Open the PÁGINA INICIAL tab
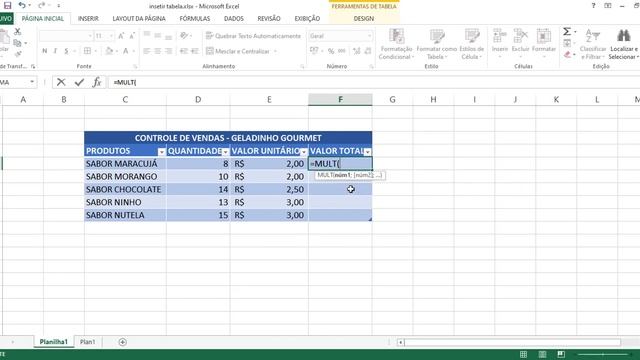This screenshot has height=360, width=640. 42,18
